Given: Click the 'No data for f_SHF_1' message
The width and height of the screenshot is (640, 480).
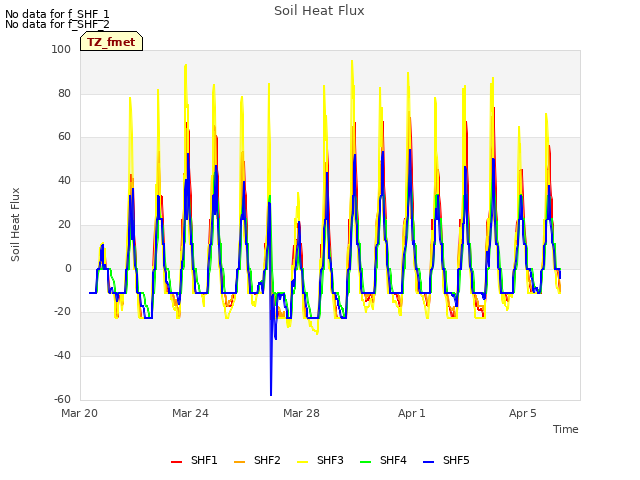Looking at the screenshot, I should point(57,14).
